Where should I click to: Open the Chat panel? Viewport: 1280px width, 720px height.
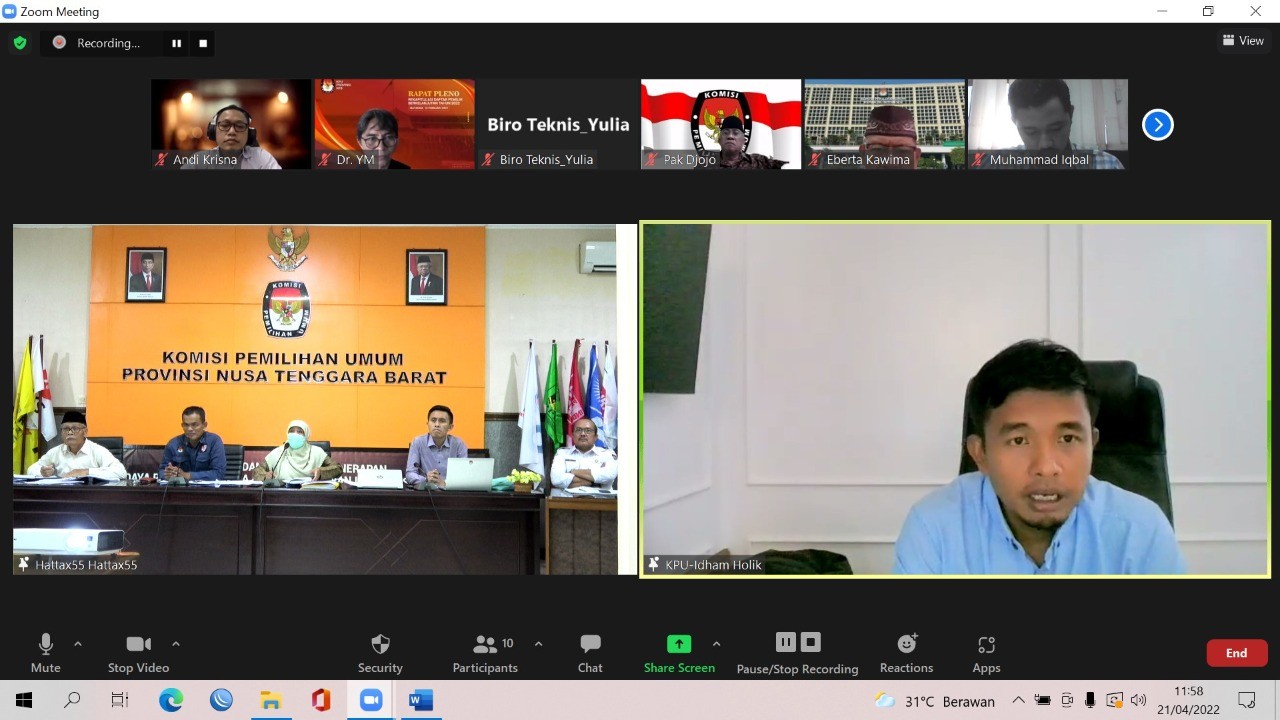(590, 653)
